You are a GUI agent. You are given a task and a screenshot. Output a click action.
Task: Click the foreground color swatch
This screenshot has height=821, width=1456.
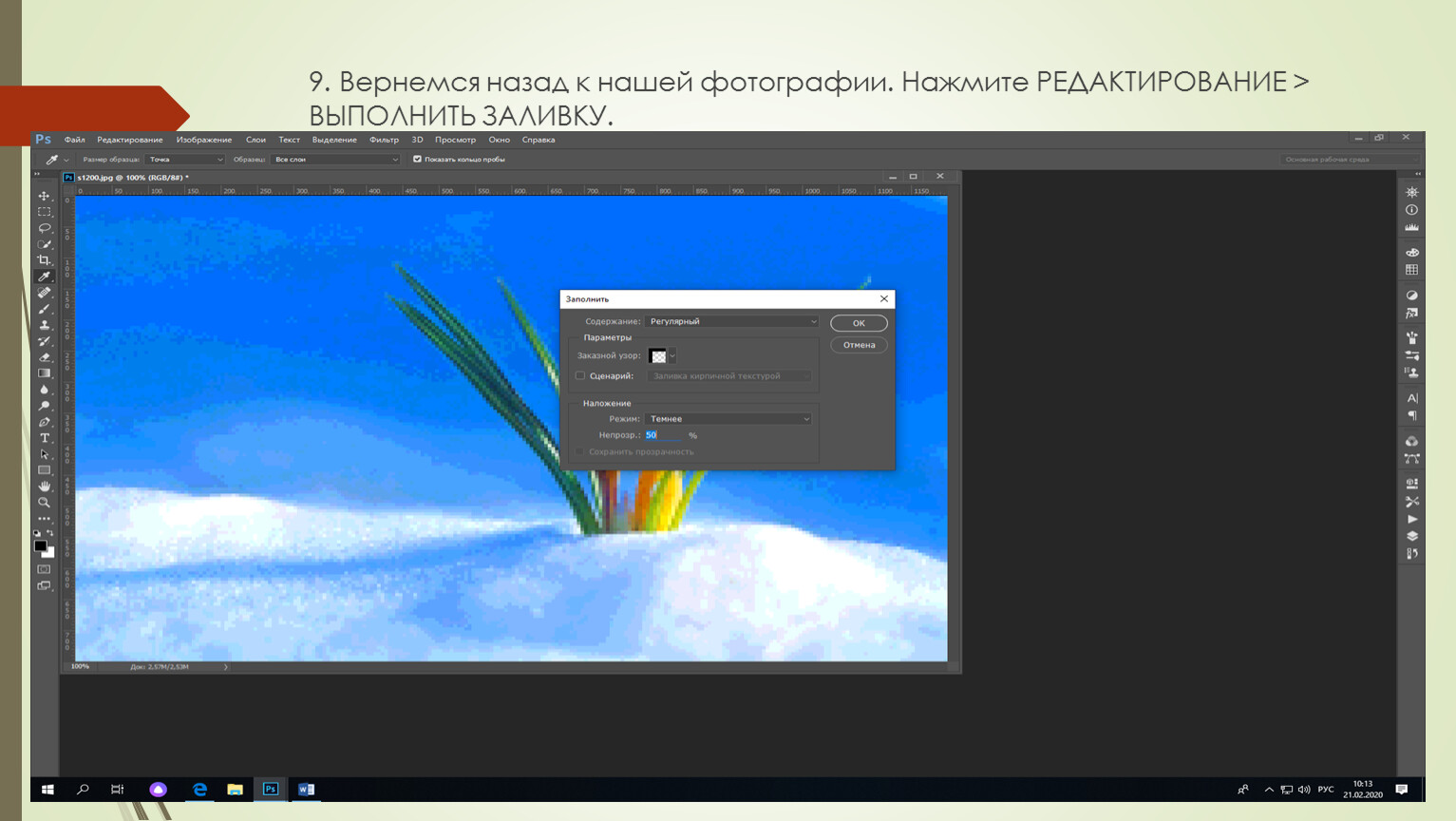coord(40,546)
